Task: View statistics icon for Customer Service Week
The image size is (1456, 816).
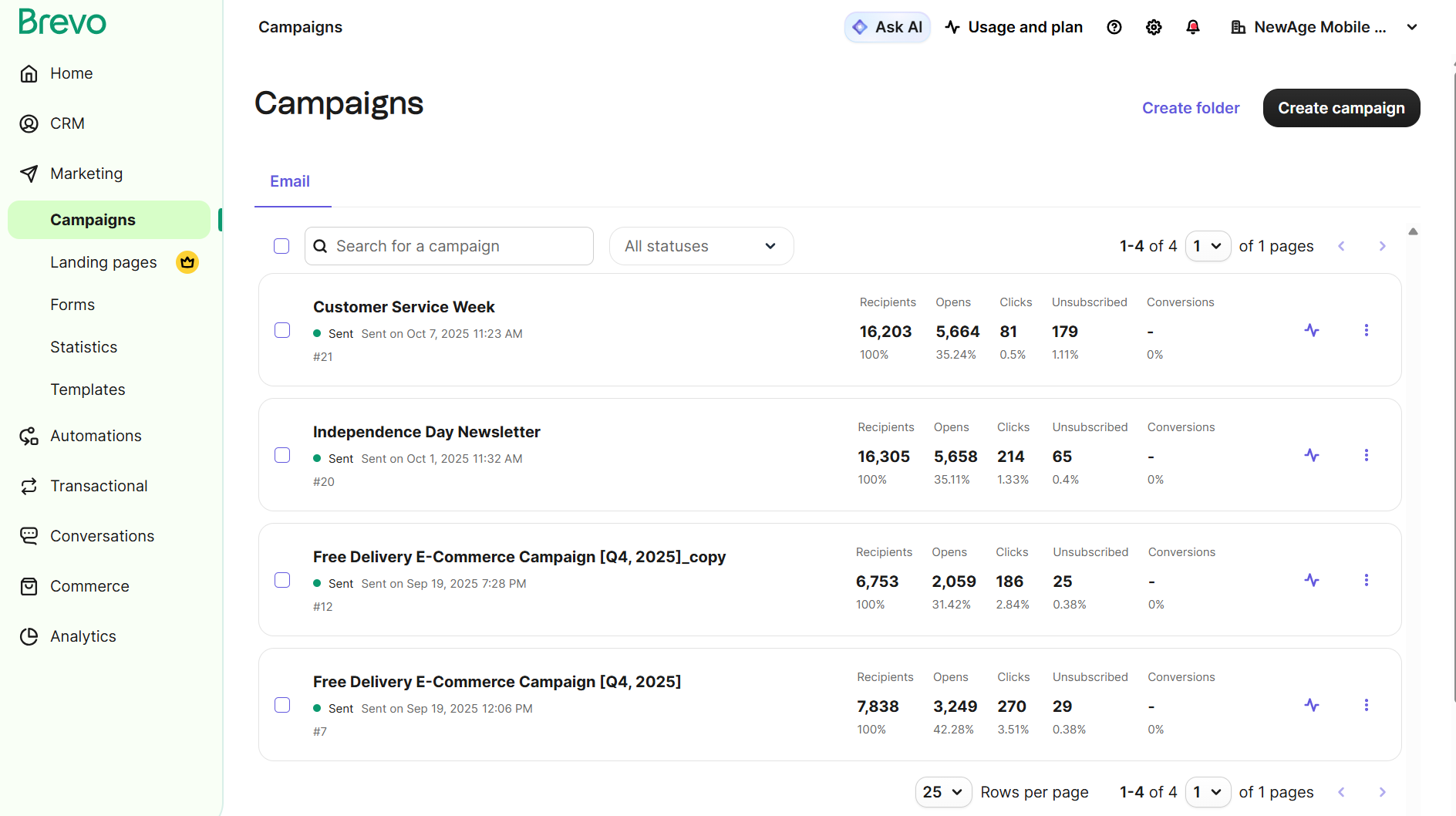Action: [1311, 330]
